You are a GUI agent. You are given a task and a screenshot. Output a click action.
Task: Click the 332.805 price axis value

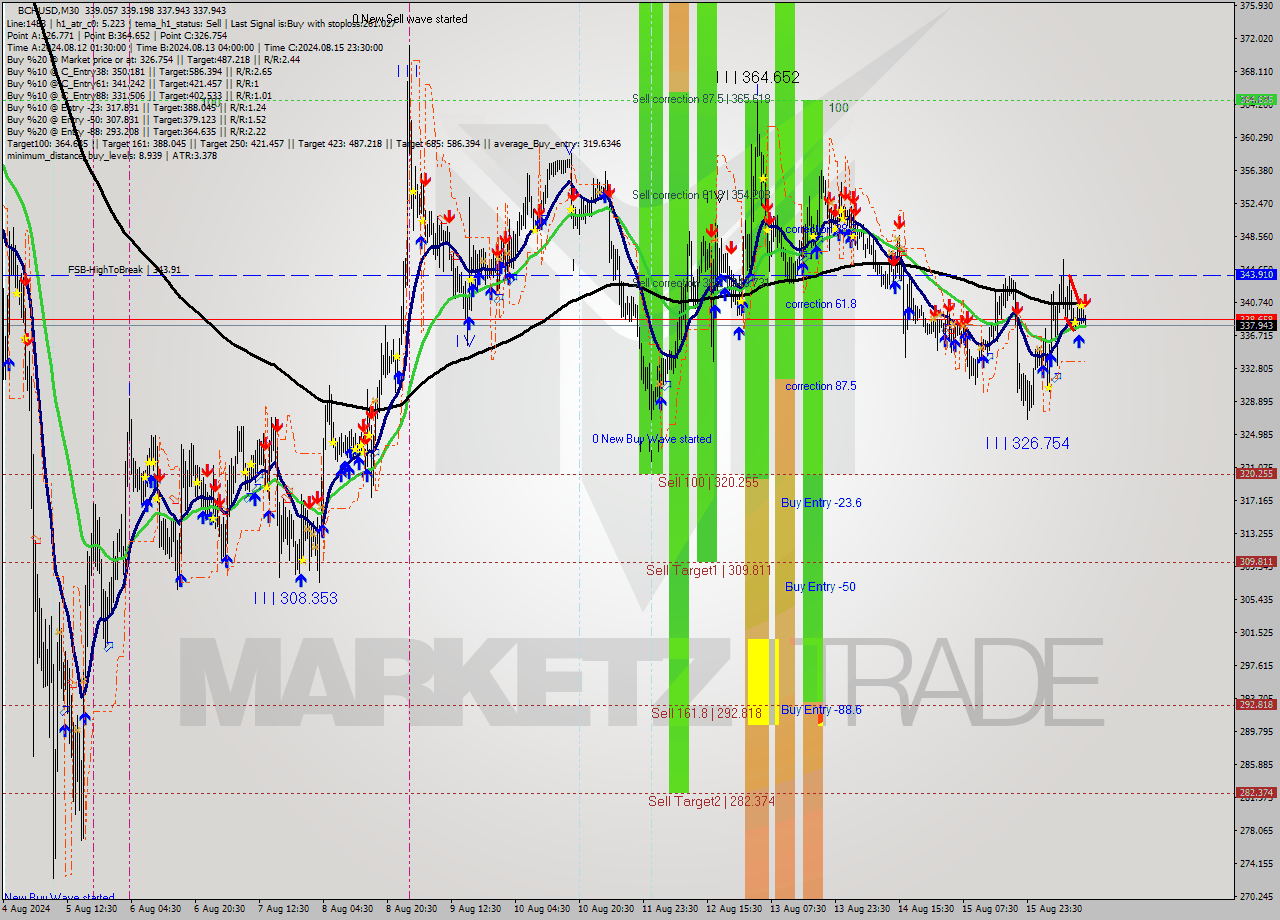point(1256,369)
